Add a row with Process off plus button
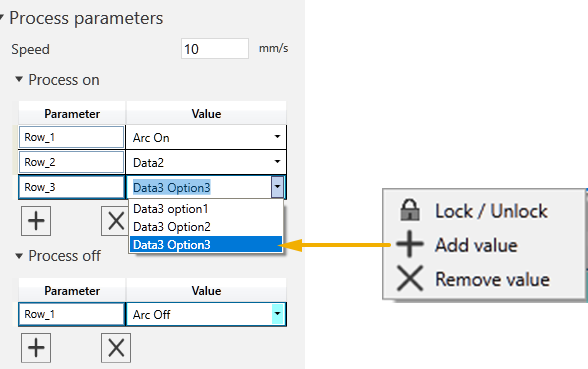This screenshot has height=369, width=588. (36, 348)
